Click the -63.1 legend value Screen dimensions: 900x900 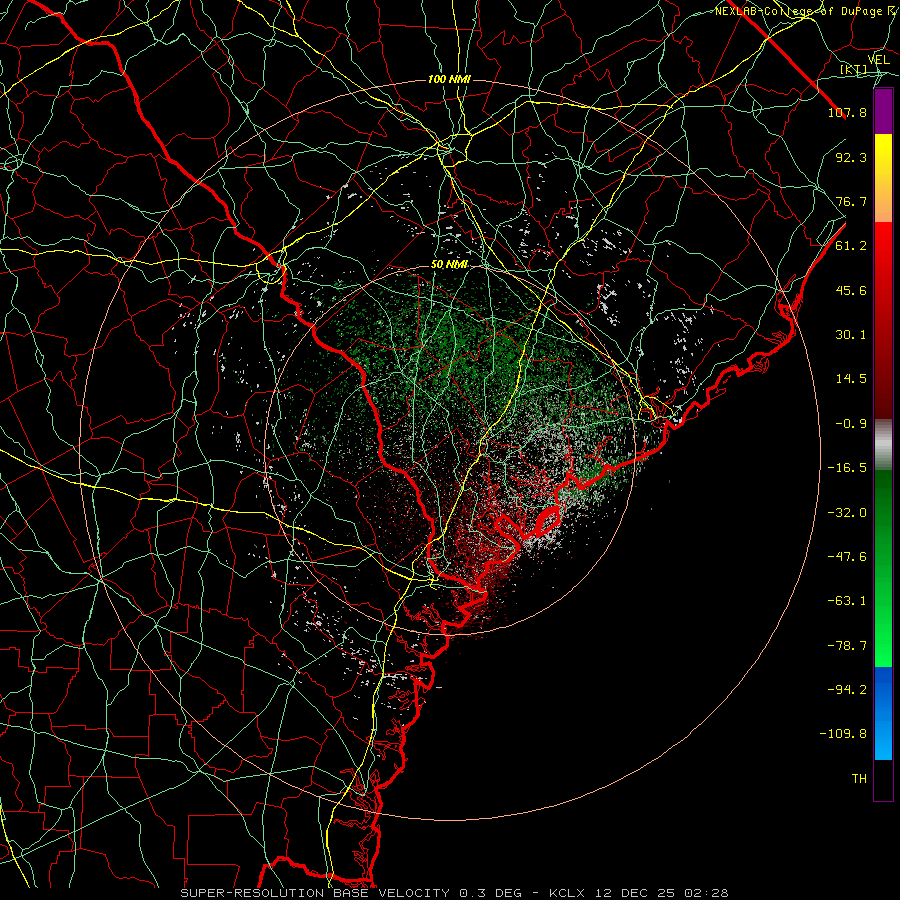click(847, 601)
